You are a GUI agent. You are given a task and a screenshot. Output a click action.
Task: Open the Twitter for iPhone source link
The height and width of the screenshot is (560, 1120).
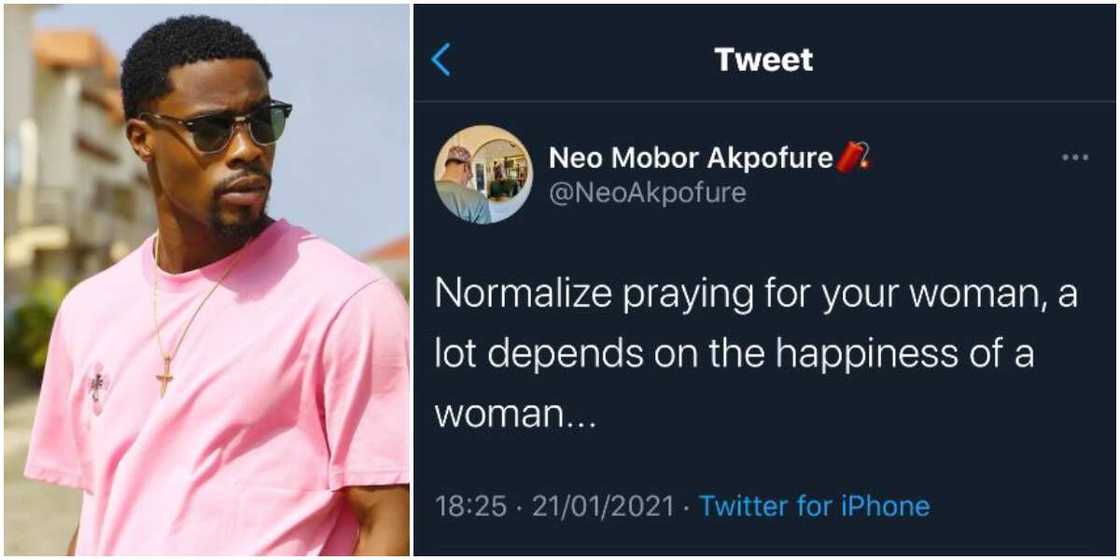pyautogui.click(x=814, y=506)
